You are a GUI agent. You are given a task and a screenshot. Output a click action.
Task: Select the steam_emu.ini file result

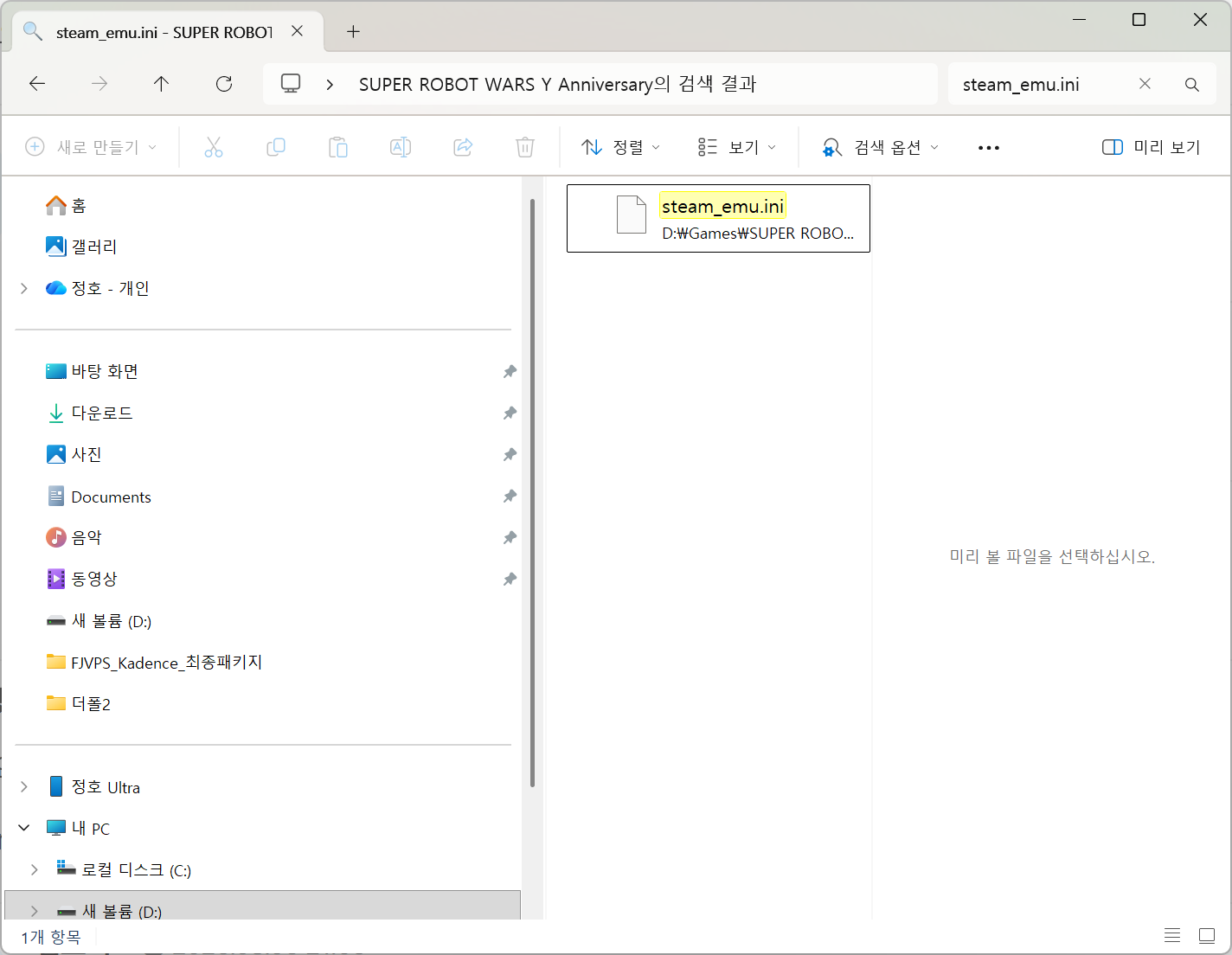(x=718, y=218)
